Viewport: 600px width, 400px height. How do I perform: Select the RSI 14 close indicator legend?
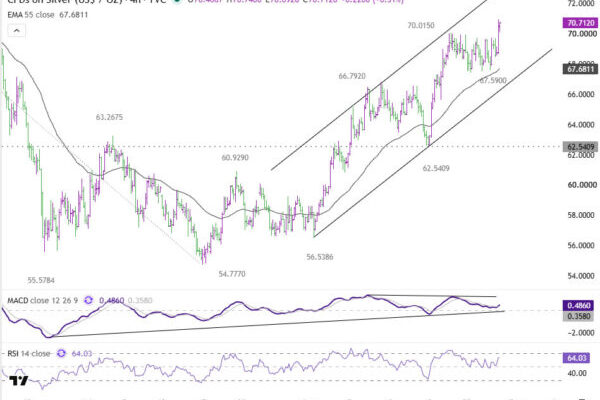29,353
